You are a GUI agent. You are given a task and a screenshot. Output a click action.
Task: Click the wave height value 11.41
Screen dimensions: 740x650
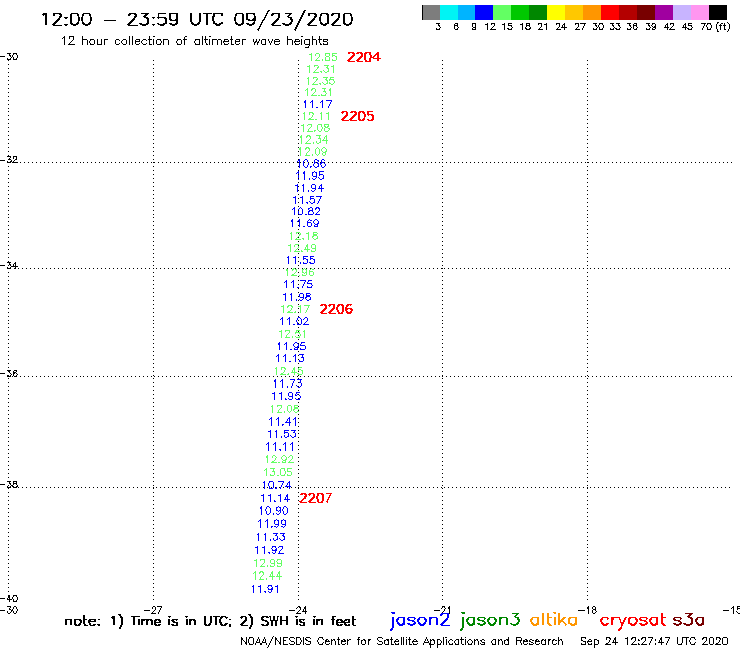283,422
